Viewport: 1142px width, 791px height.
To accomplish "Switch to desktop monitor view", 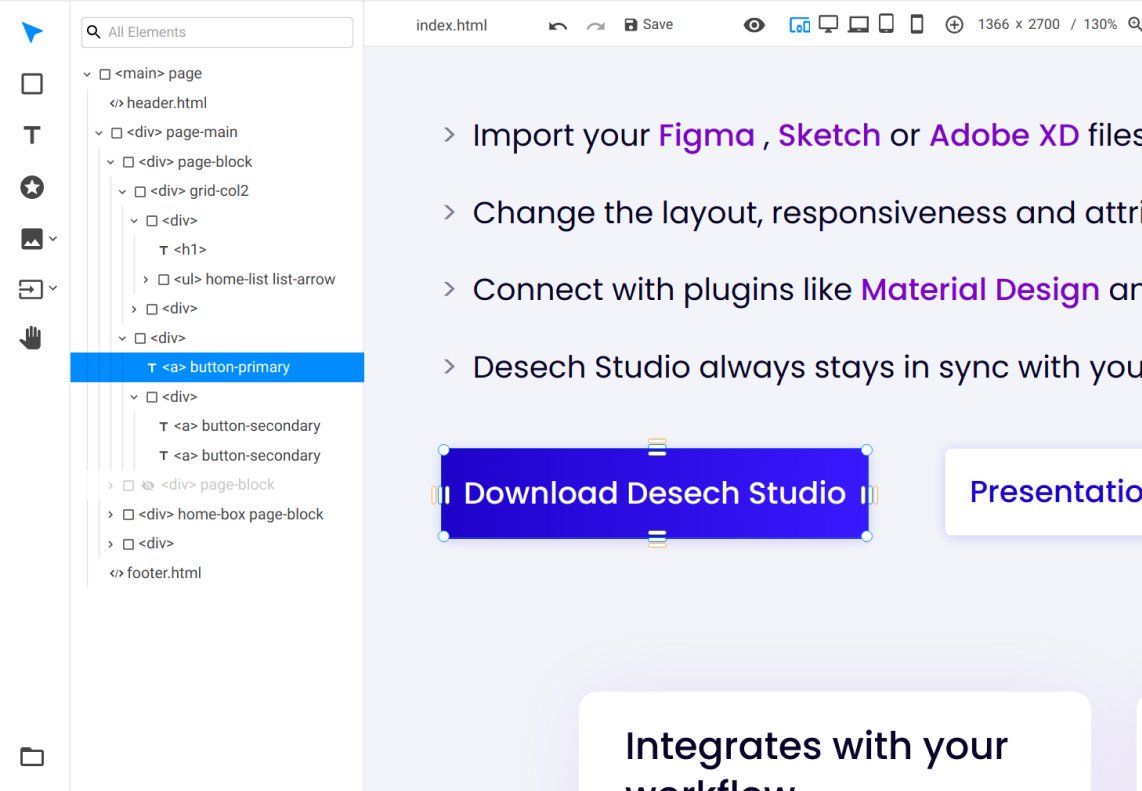I will (829, 24).
